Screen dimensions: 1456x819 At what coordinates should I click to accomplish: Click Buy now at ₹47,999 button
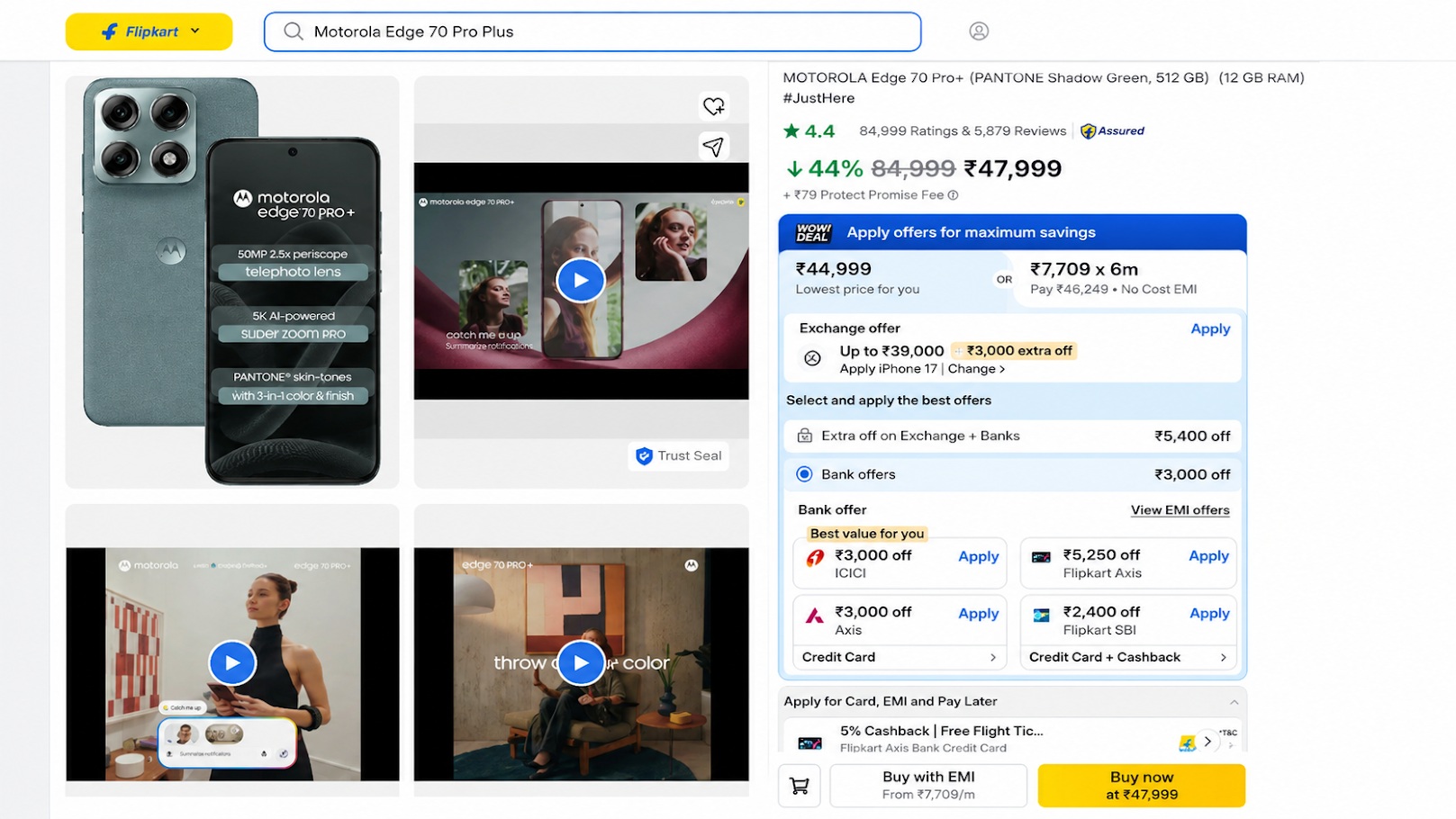[1141, 786]
